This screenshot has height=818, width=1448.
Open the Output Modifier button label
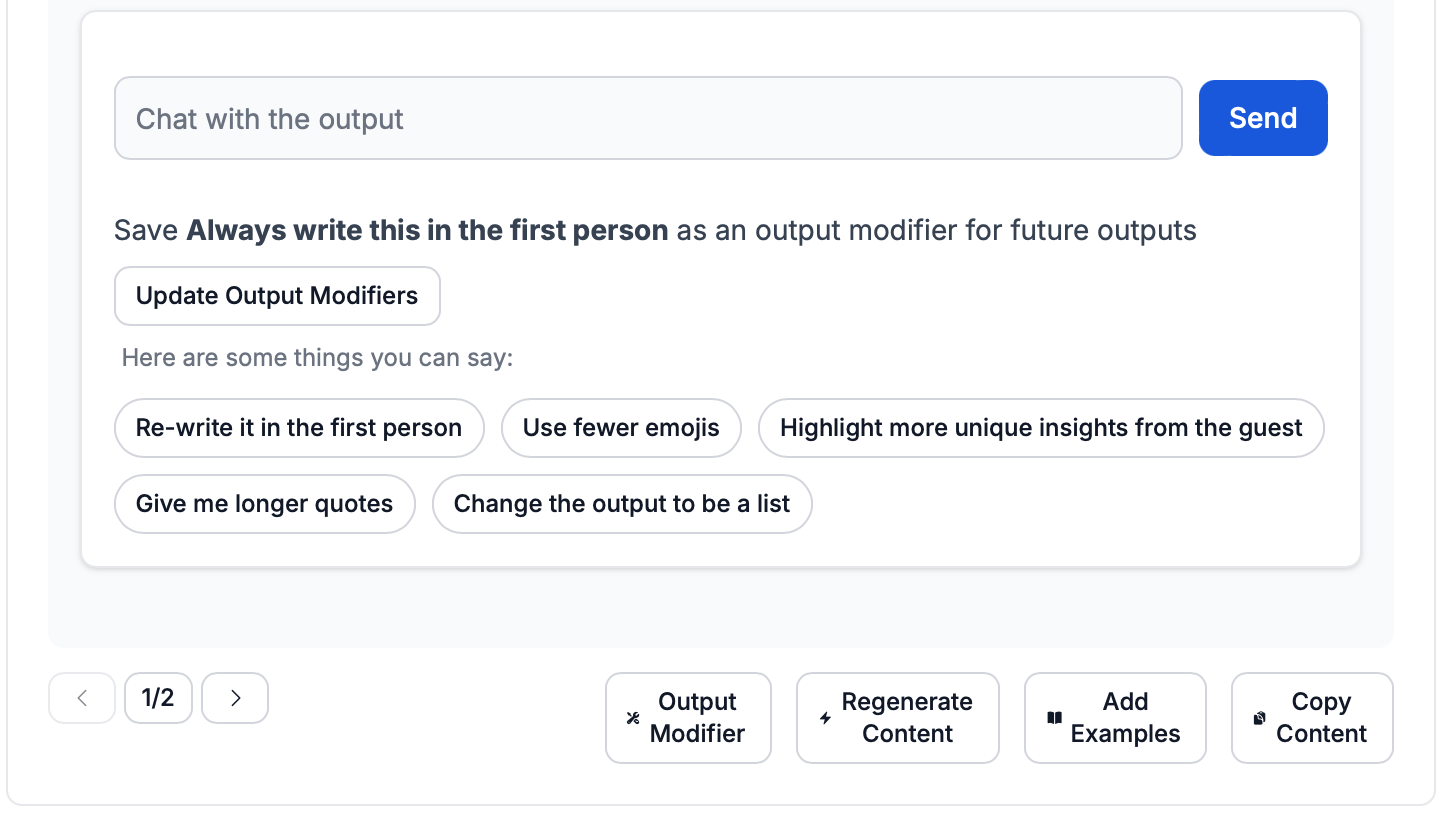pos(697,718)
